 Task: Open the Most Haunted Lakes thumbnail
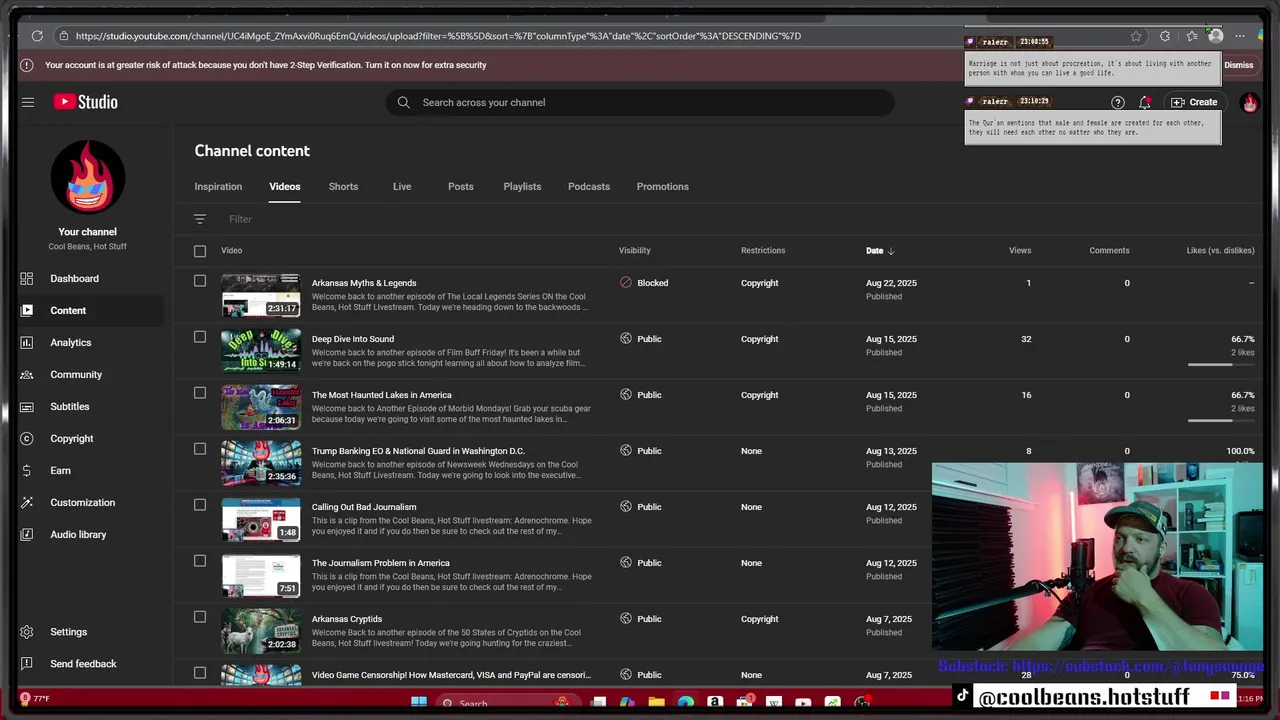click(261, 407)
